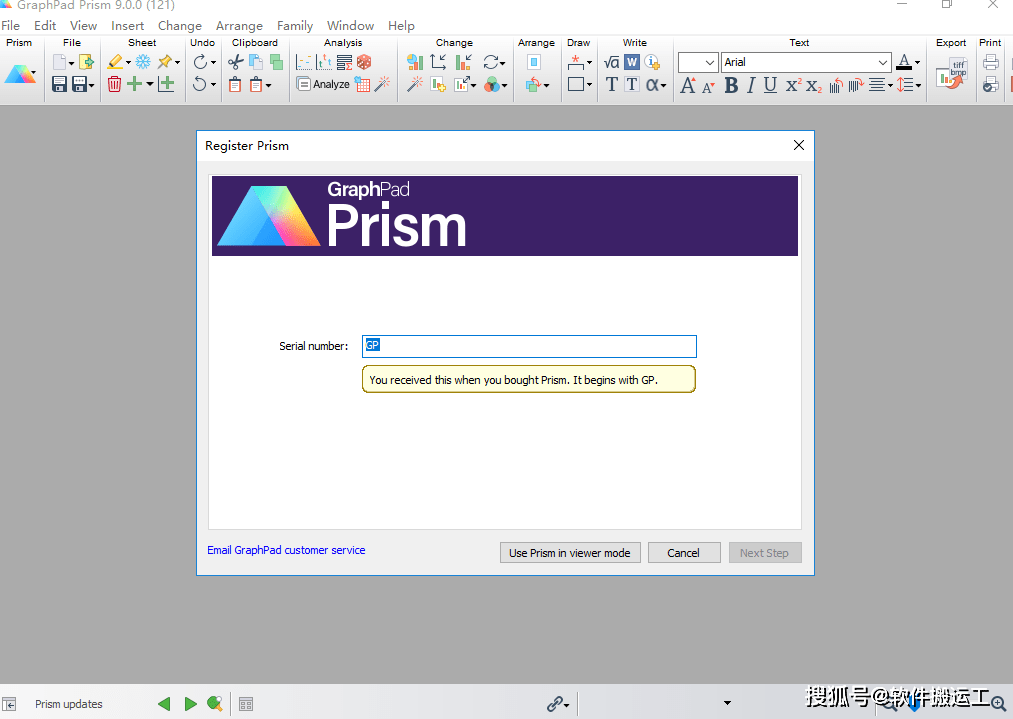Click the Prism logo button in toolbar
This screenshot has width=1013, height=719.
coord(19,74)
